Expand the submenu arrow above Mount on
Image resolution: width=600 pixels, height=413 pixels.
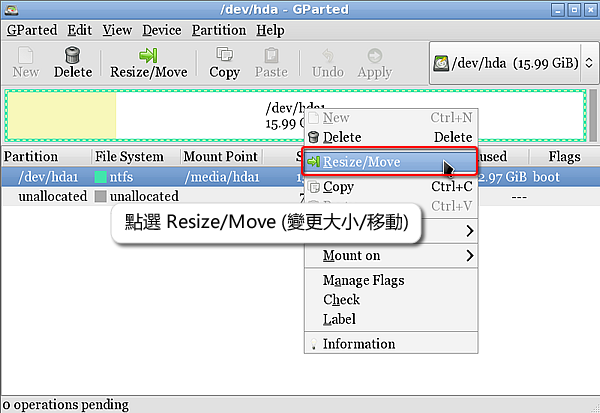(470, 231)
